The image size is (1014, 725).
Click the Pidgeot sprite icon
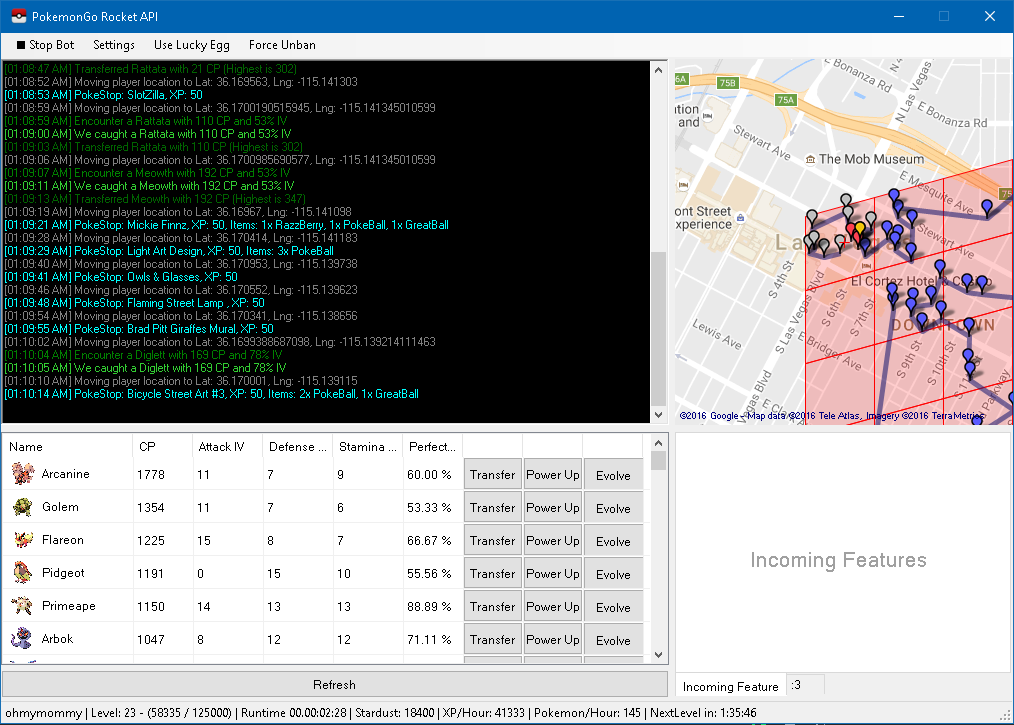pyautogui.click(x=22, y=573)
